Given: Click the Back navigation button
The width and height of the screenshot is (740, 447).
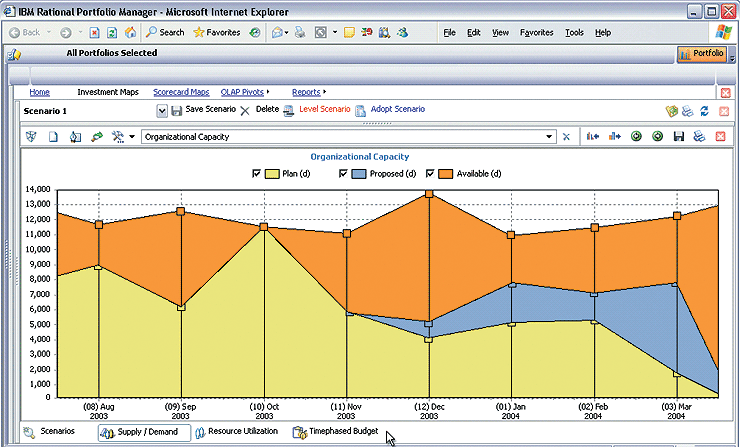Looking at the screenshot, I should (x=25, y=32).
